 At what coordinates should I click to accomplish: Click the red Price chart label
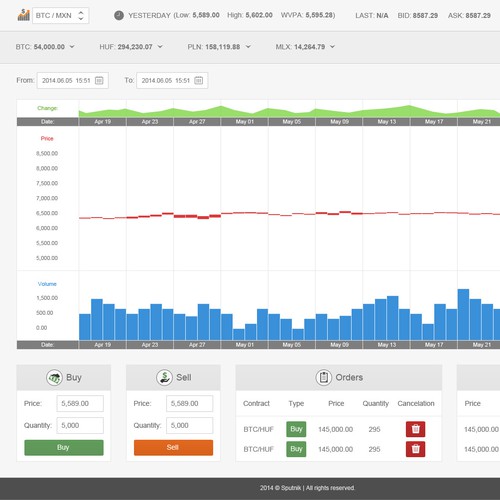tap(47, 138)
